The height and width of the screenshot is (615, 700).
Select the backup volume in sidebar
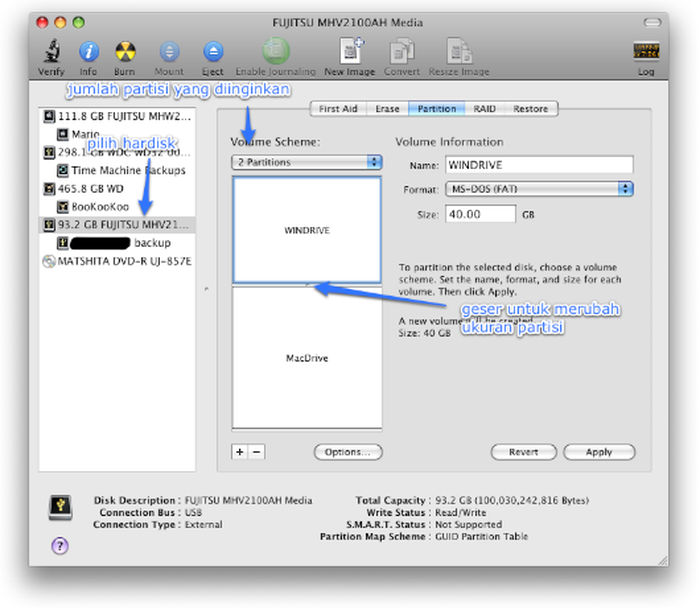[117, 243]
